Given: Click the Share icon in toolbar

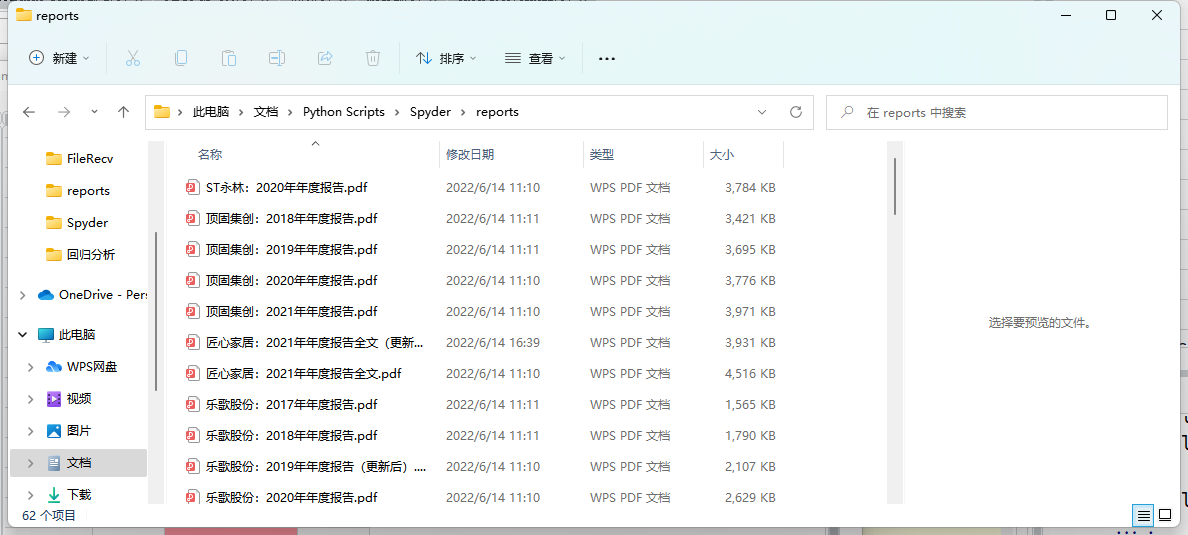Looking at the screenshot, I should point(325,58).
